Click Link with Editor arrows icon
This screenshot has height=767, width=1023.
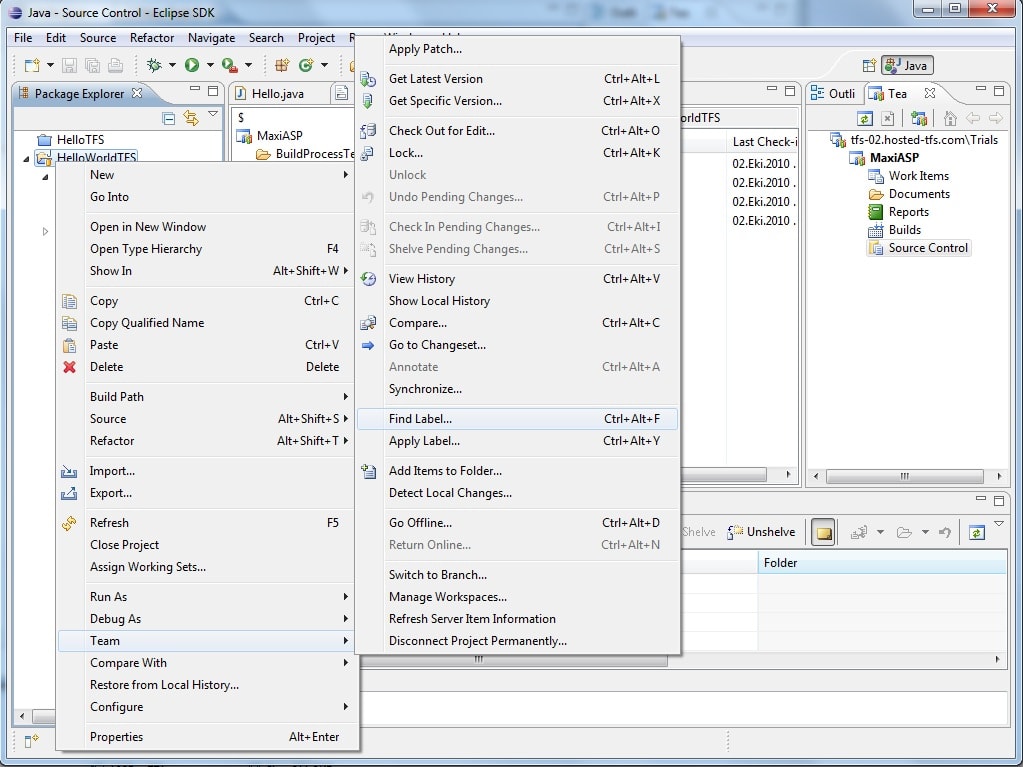(x=191, y=118)
